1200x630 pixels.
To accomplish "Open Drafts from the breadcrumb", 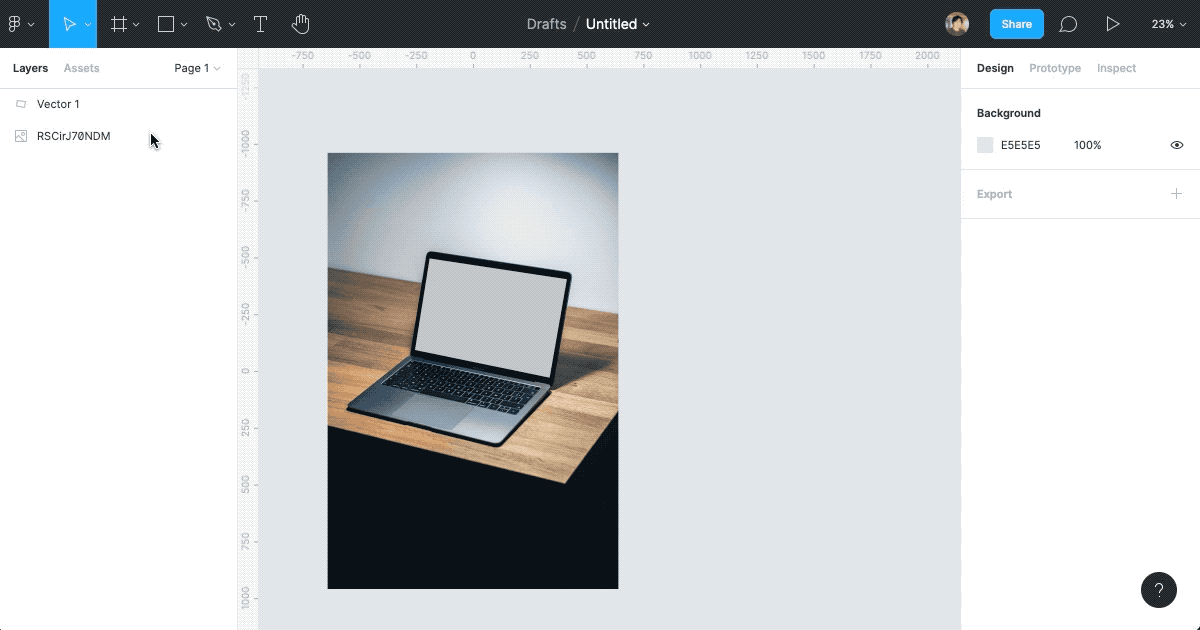I will pos(546,23).
